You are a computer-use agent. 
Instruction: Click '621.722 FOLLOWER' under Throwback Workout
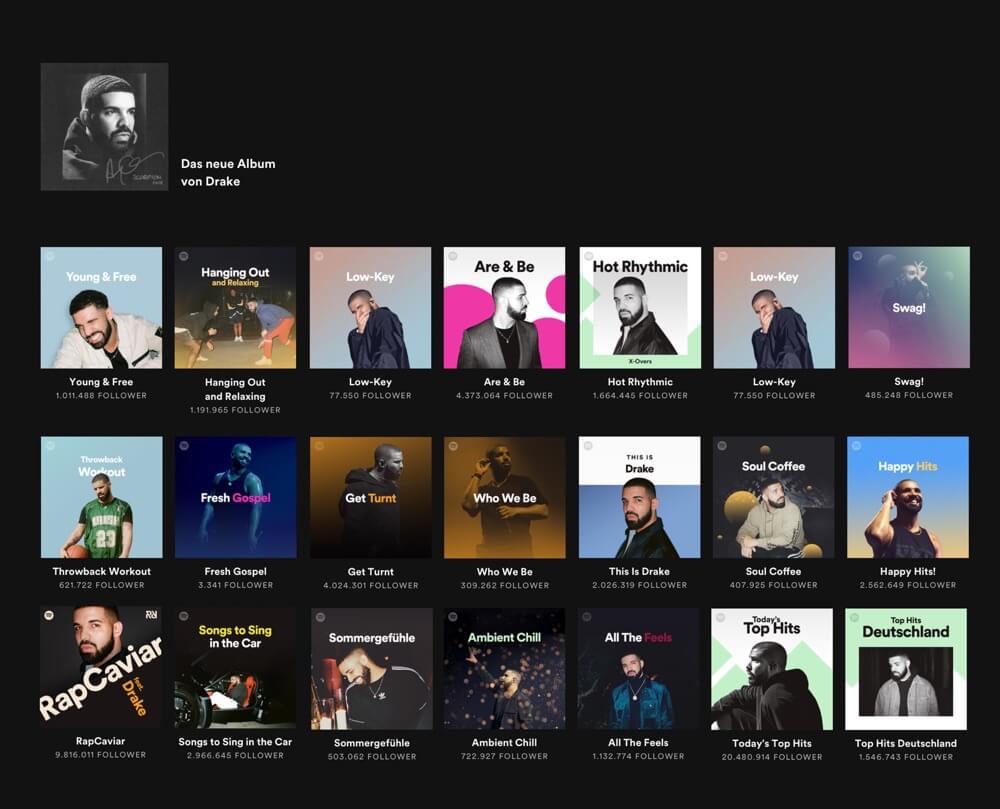[102, 585]
